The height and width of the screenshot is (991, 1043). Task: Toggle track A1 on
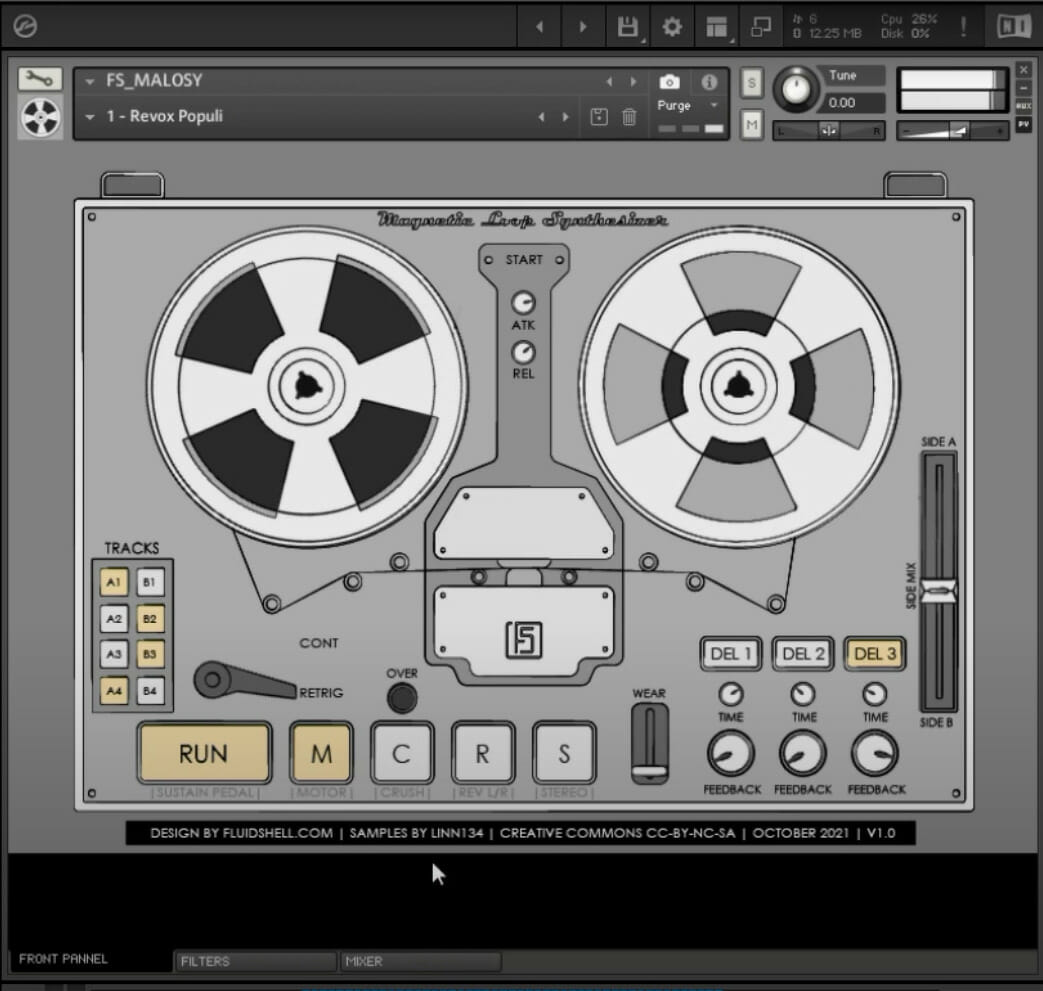click(113, 583)
